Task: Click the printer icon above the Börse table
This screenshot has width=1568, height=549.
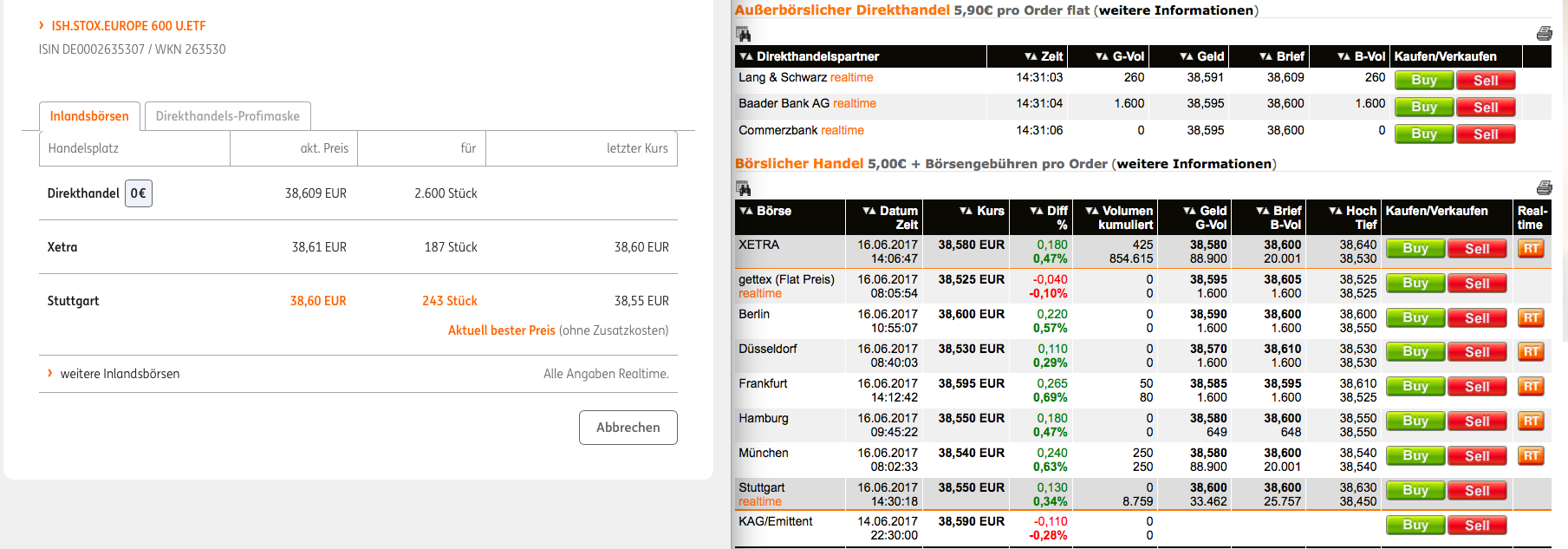Action: pyautogui.click(x=1544, y=188)
